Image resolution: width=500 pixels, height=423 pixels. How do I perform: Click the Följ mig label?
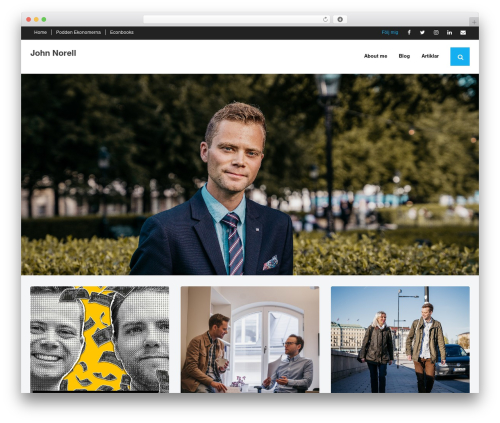[x=390, y=32]
